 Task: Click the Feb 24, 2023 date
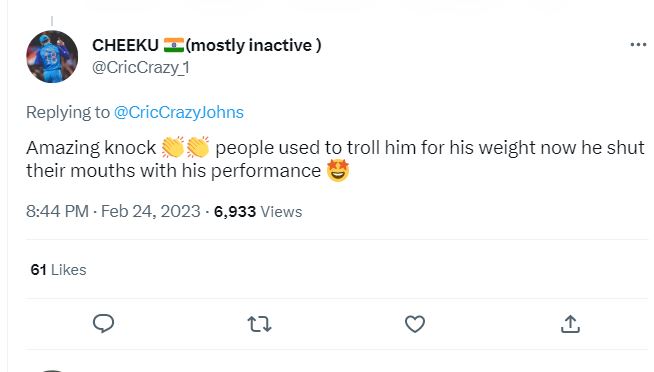[x=151, y=211]
